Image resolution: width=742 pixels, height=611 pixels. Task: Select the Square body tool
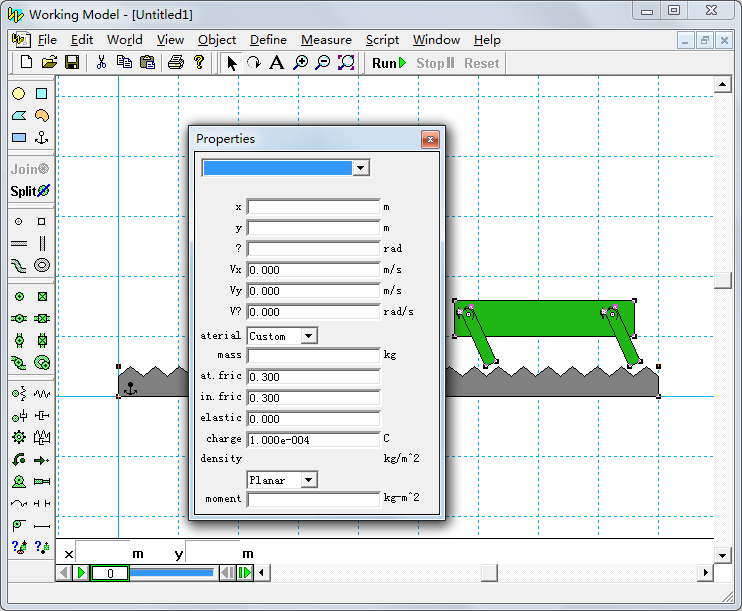pos(42,94)
